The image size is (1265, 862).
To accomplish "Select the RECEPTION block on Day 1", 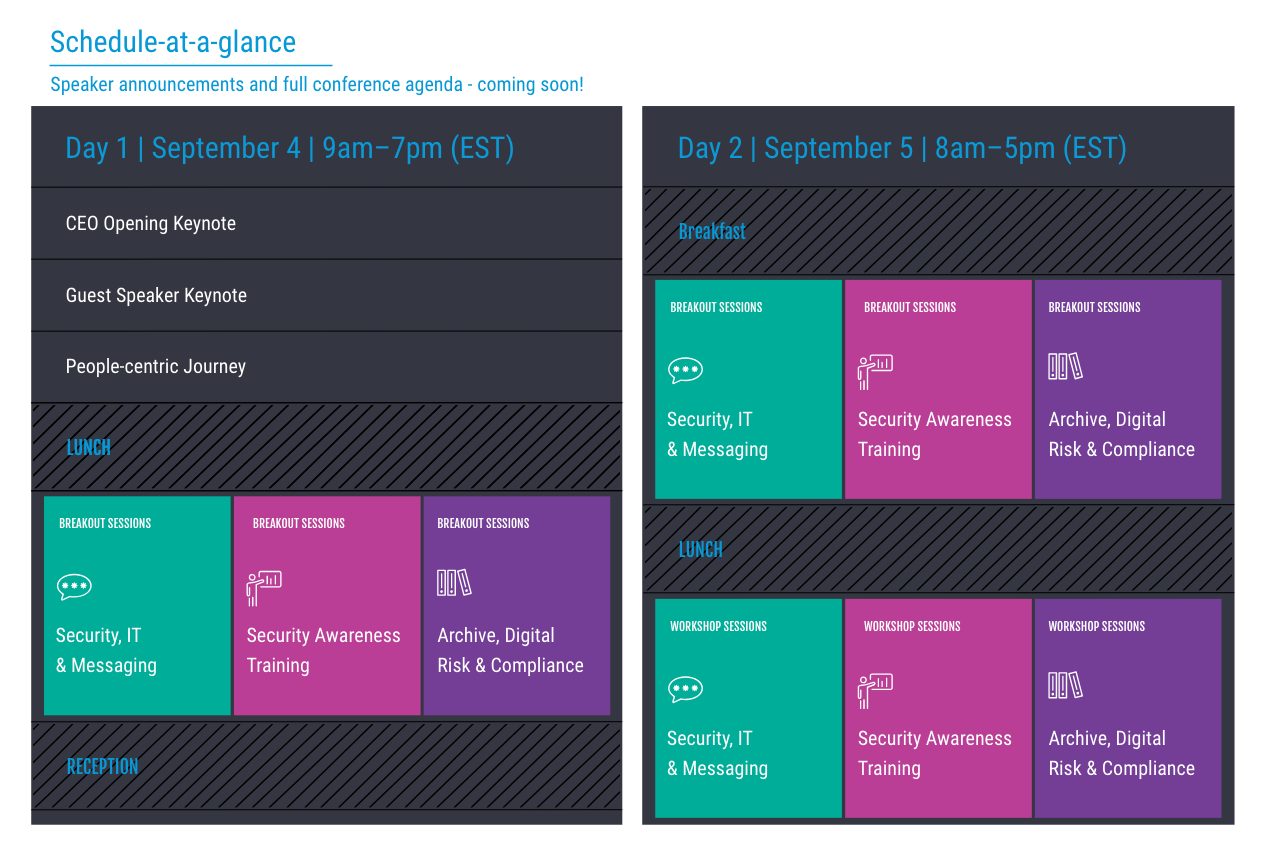I will 327,766.
